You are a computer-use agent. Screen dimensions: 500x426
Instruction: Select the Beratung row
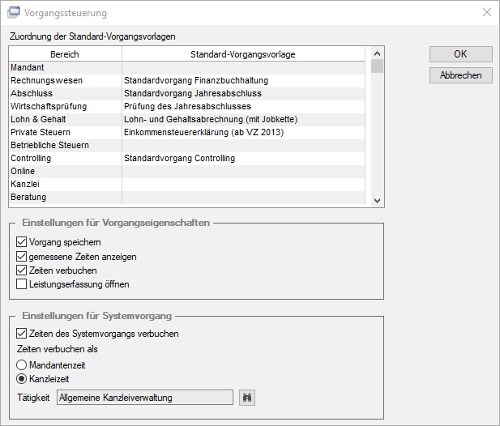(187, 197)
